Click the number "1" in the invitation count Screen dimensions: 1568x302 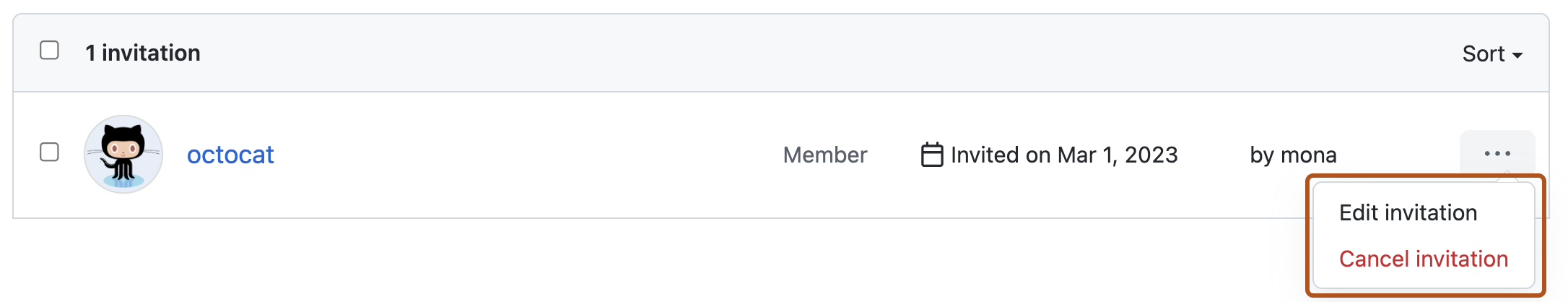(x=90, y=53)
